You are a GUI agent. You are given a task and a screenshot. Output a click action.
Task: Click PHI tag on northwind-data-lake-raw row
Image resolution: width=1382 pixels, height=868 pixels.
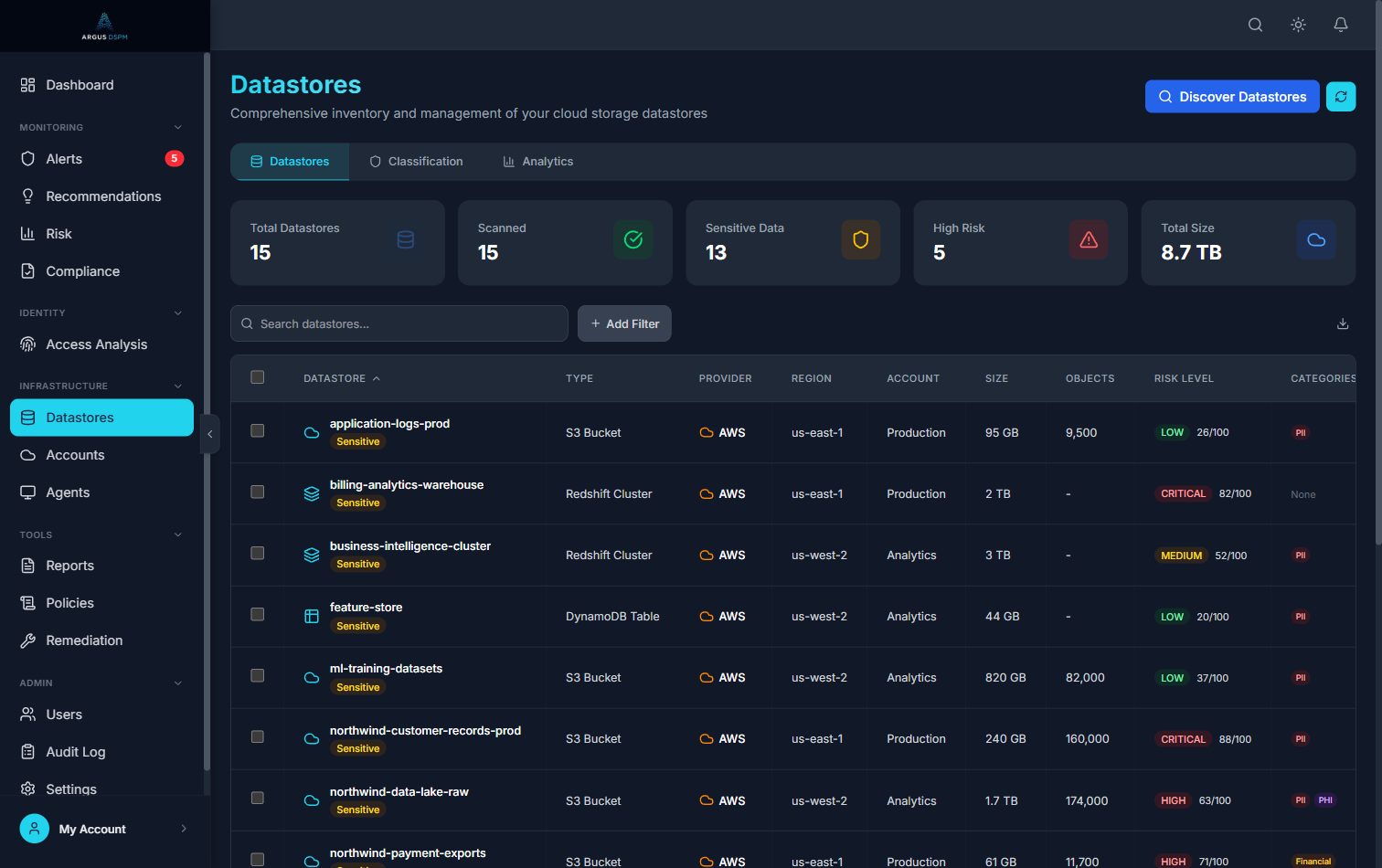point(1325,800)
